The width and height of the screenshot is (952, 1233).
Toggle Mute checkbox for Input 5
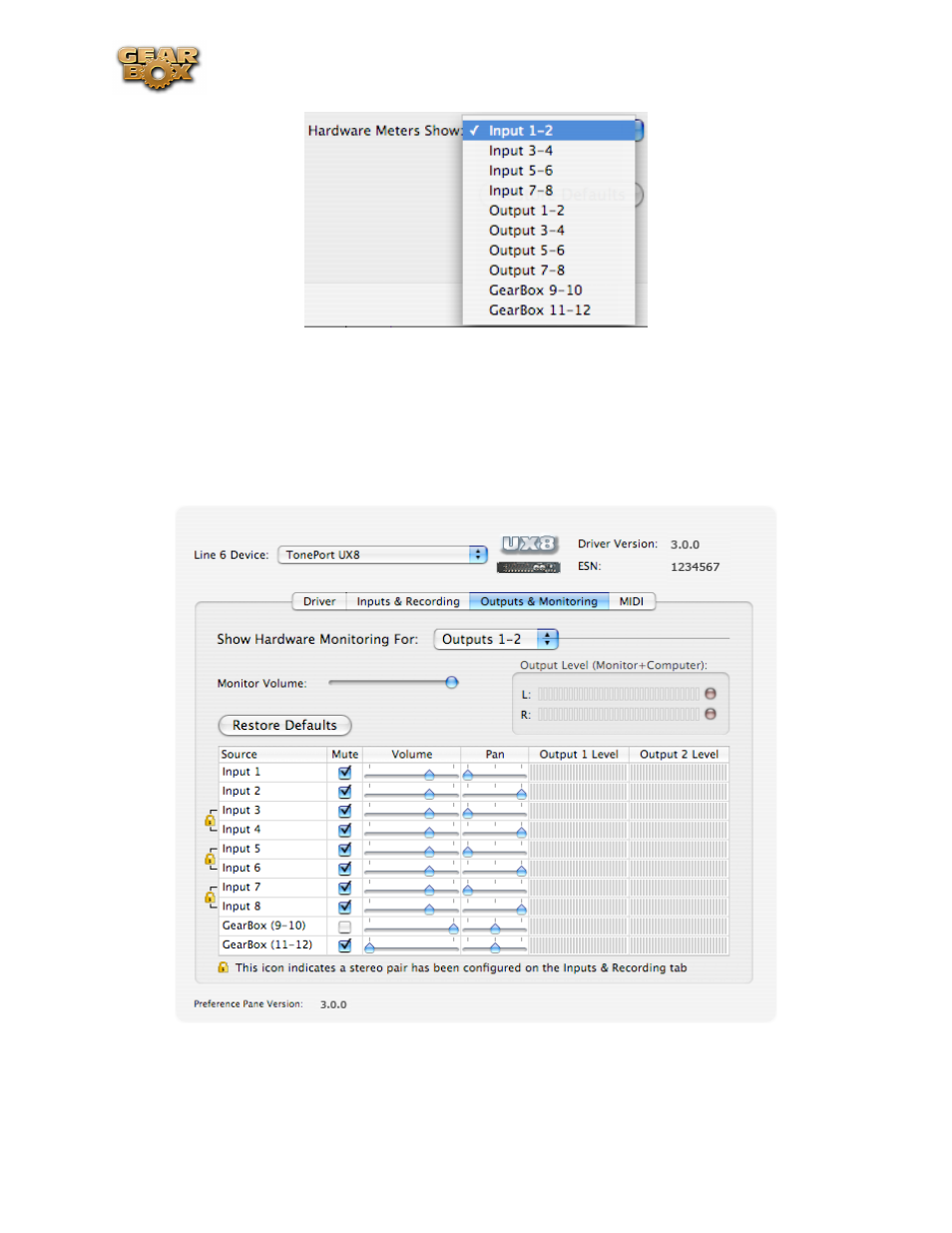click(x=344, y=849)
